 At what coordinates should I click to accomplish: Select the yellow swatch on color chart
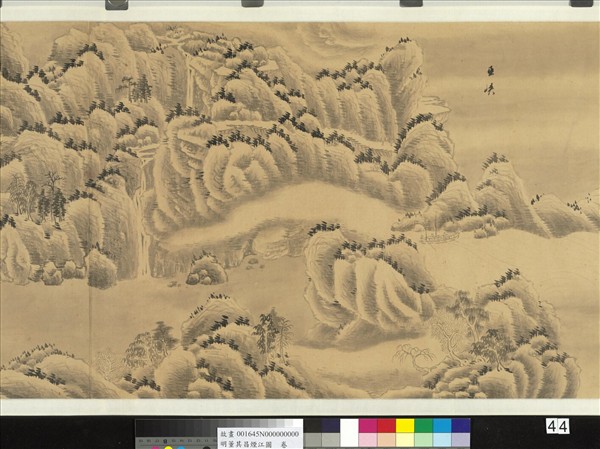pyautogui.click(x=405, y=425)
